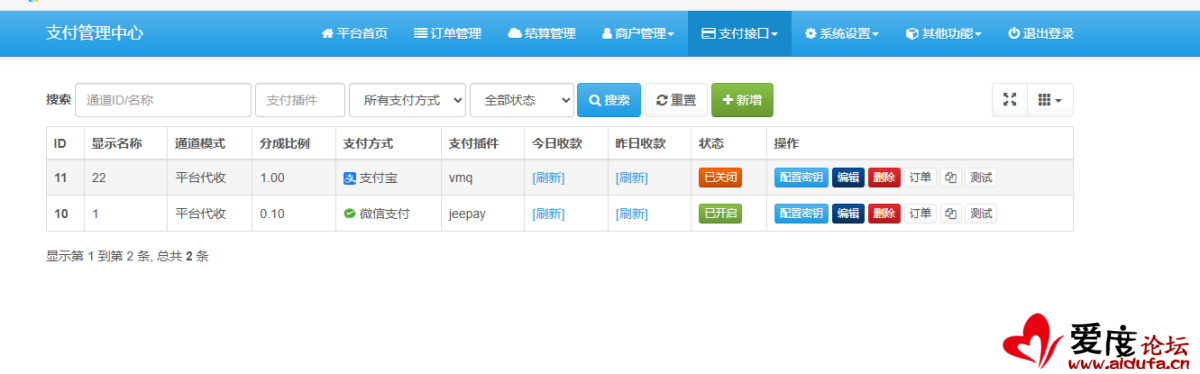This screenshot has height=374, width=1200.
Task: Open 结算管理 in the top navigation
Action: point(541,33)
